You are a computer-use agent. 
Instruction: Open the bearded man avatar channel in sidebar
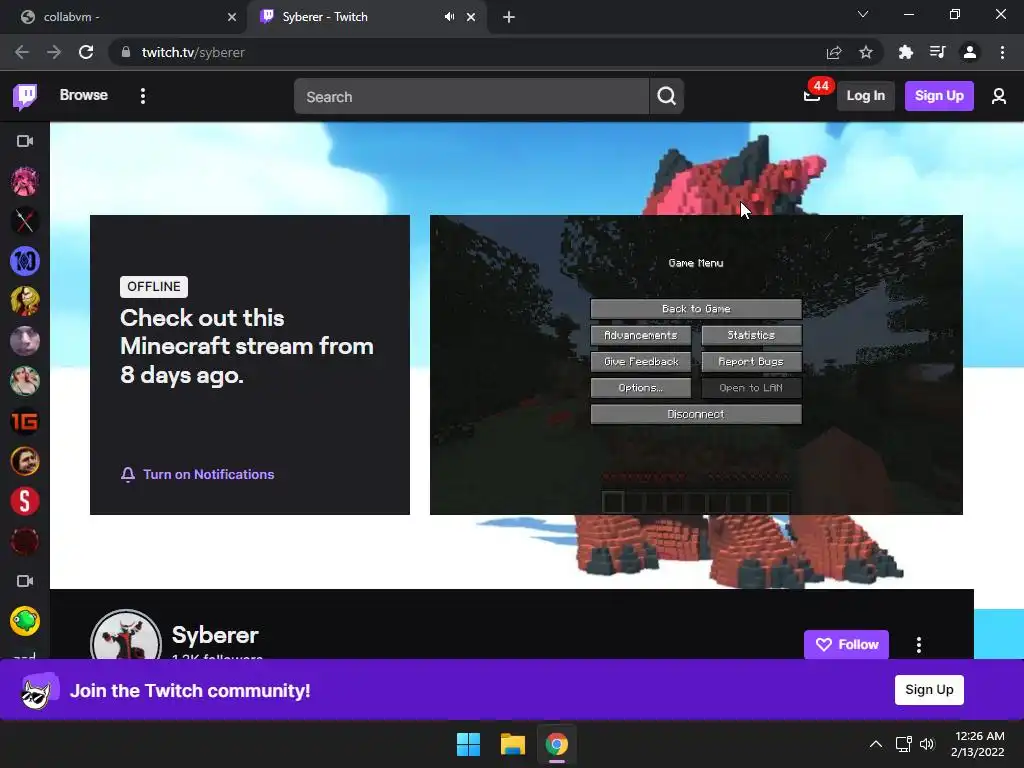point(25,462)
